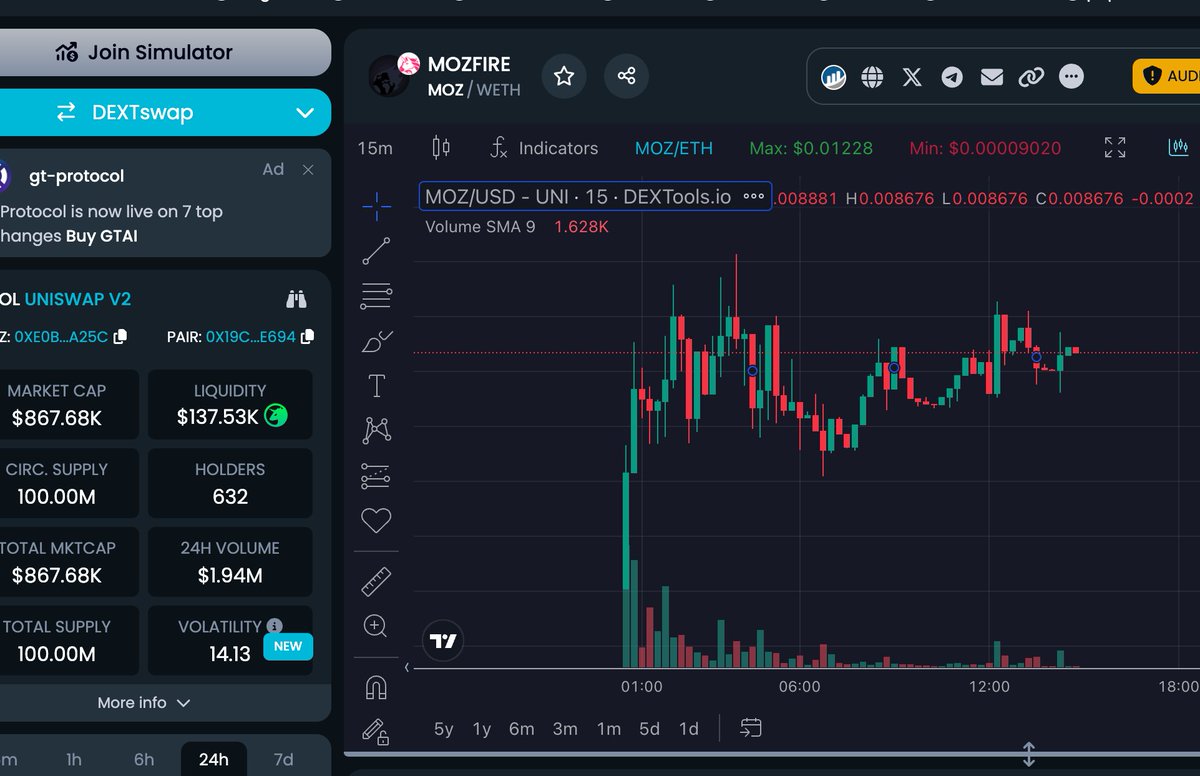Set chart range to 1d
Viewport: 1200px width, 776px height.
(x=689, y=729)
